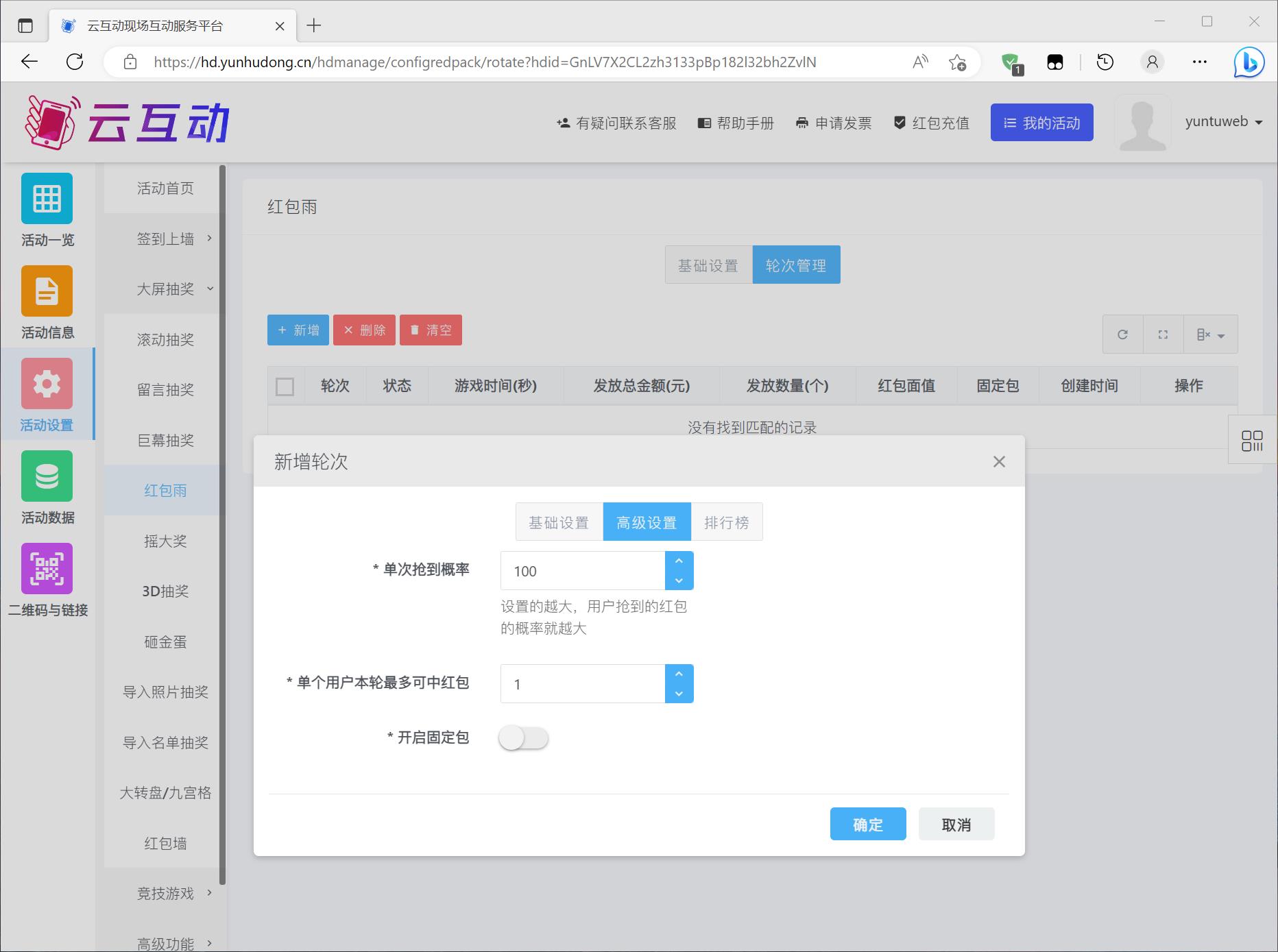Check the select-all rows checkbox

pyautogui.click(x=285, y=387)
